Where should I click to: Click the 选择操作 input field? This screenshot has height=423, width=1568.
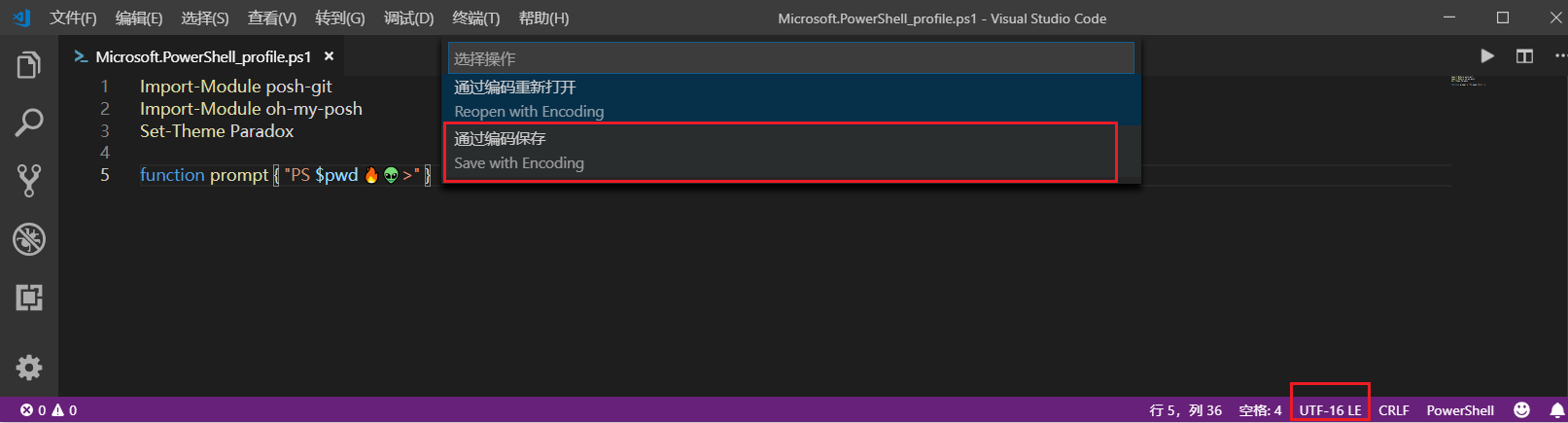[790, 58]
